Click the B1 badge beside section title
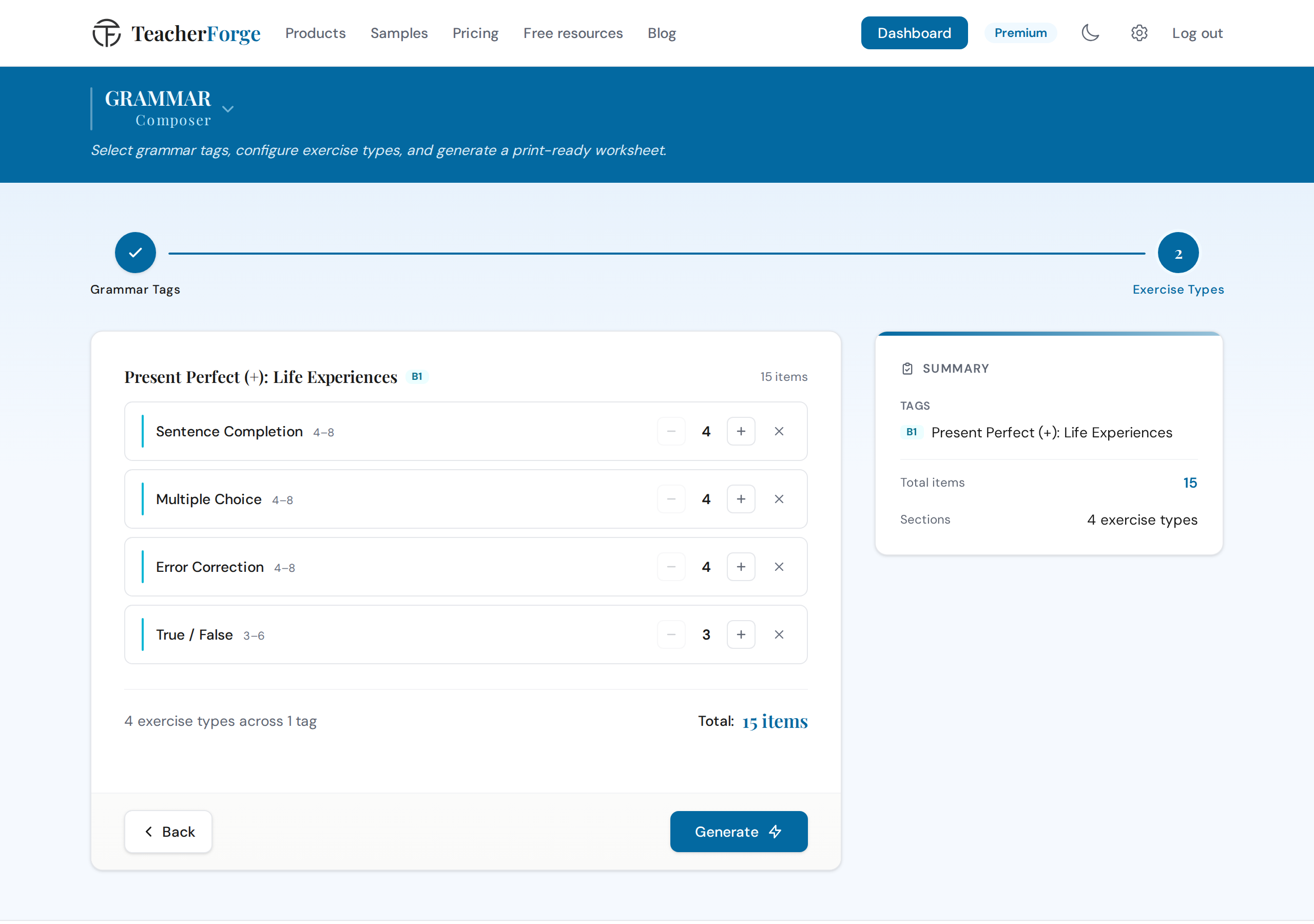This screenshot has height=924, width=1314. (417, 376)
